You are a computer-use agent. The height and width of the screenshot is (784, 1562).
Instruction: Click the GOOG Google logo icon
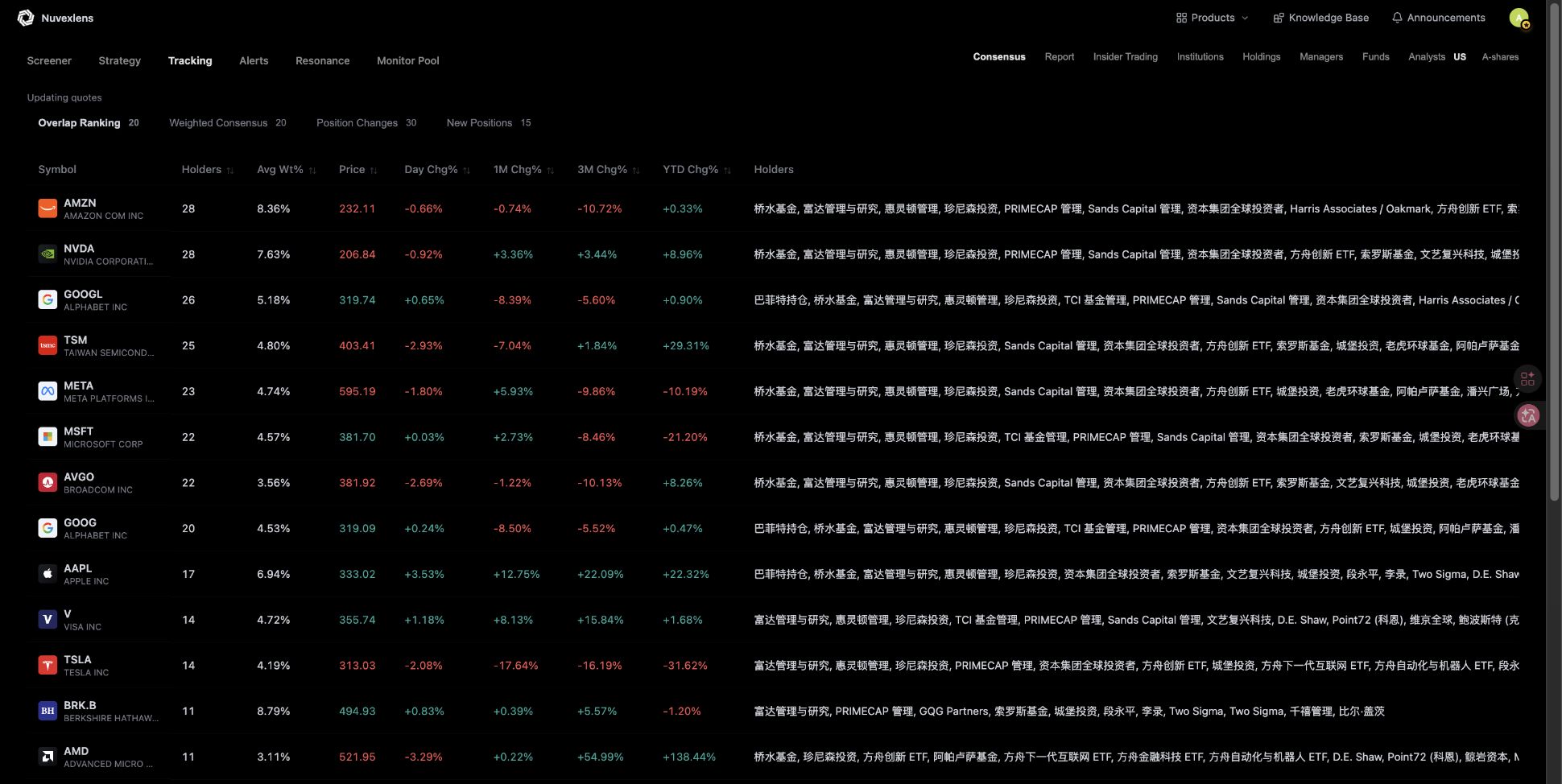point(48,528)
